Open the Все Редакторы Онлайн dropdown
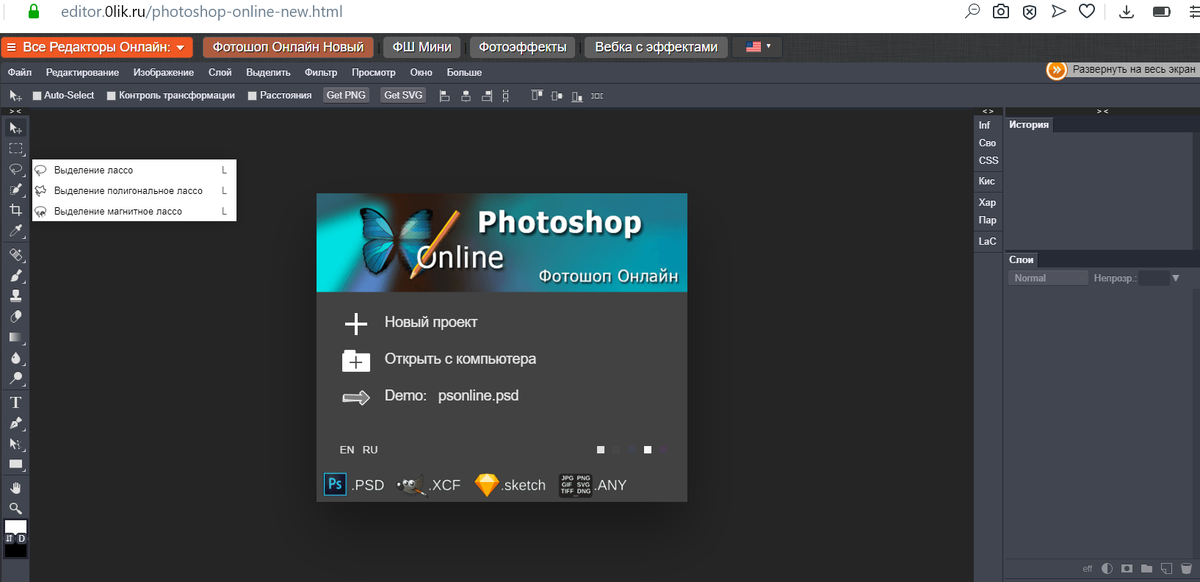Screen dimensions: 1200x582 [96, 46]
